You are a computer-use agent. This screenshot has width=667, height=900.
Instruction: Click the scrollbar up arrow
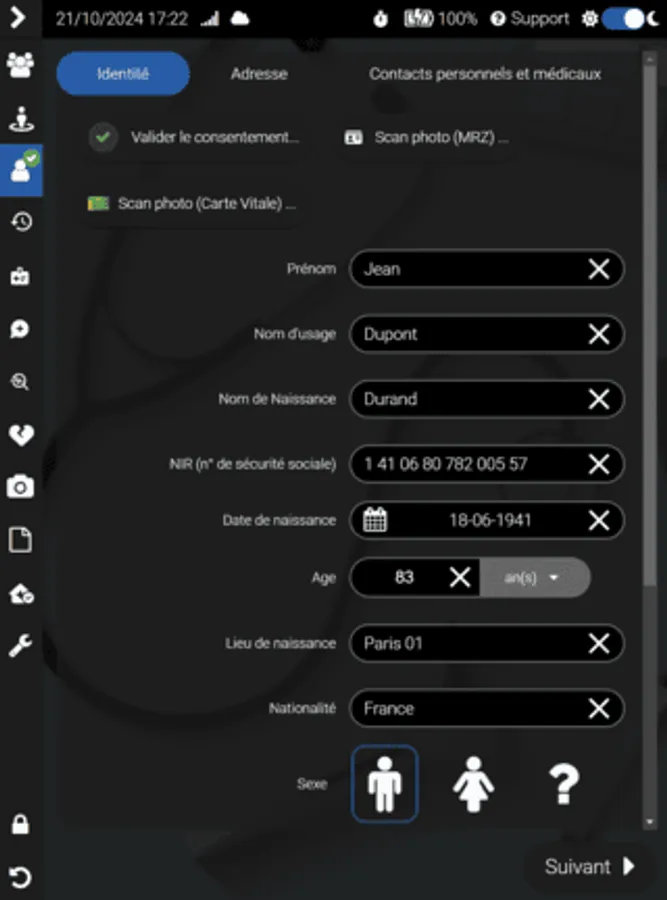tap(650, 59)
